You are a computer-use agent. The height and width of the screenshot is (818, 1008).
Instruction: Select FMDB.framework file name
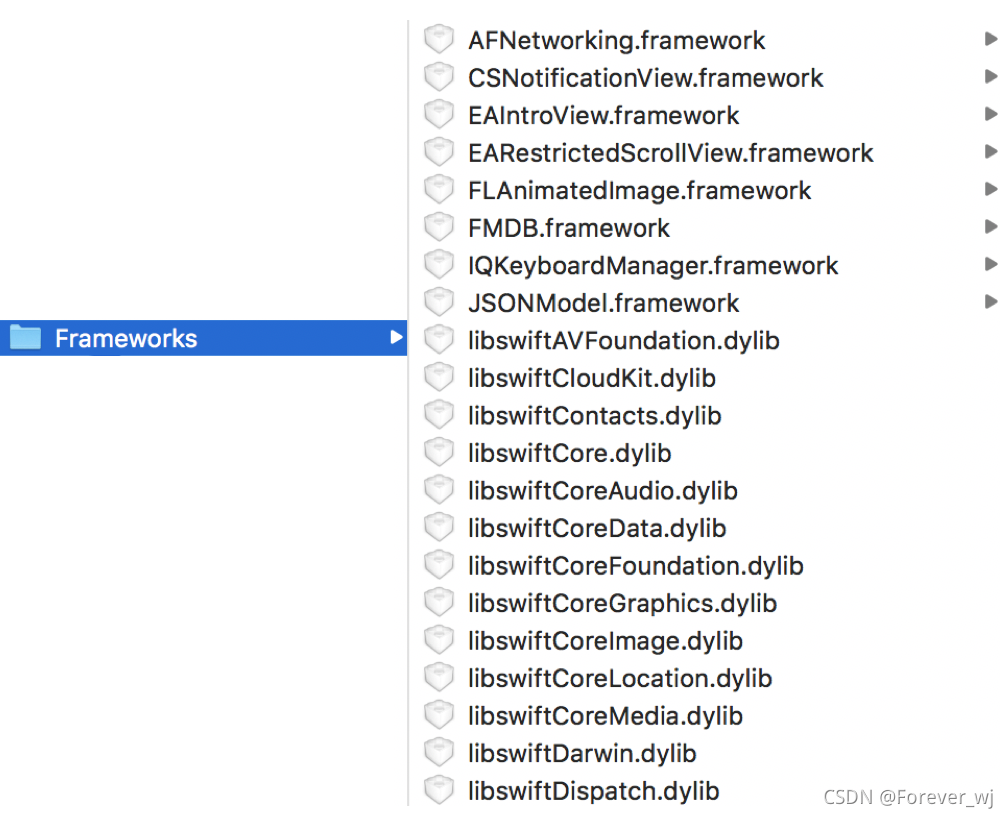[x=569, y=228]
